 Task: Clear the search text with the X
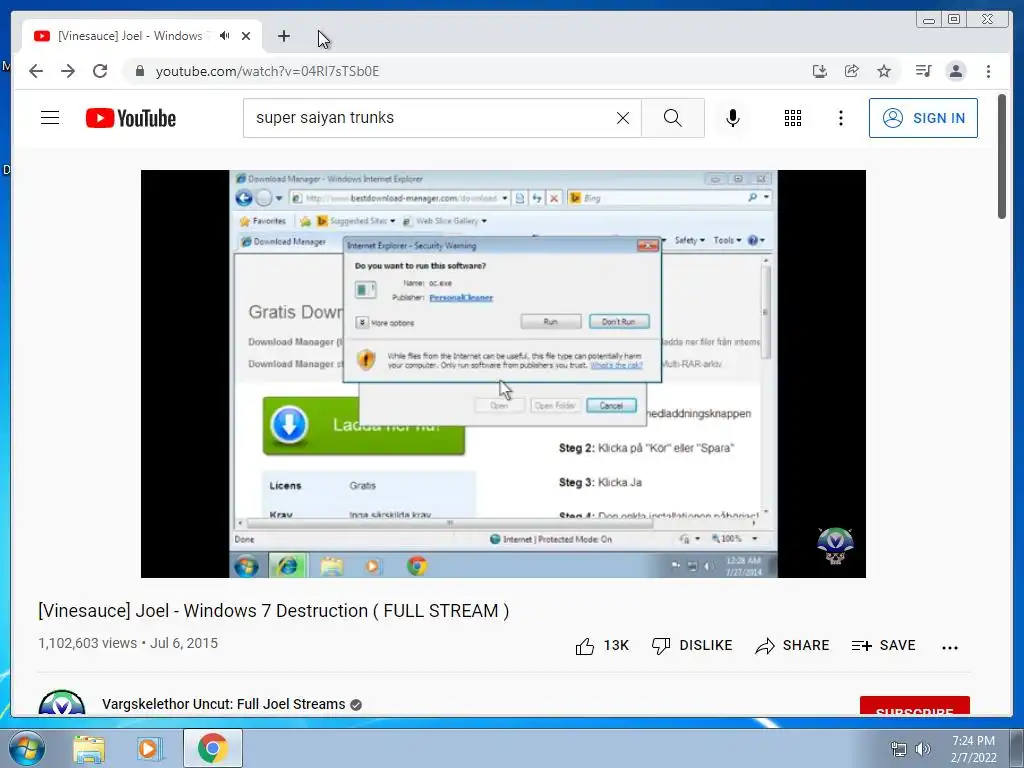[x=623, y=118]
